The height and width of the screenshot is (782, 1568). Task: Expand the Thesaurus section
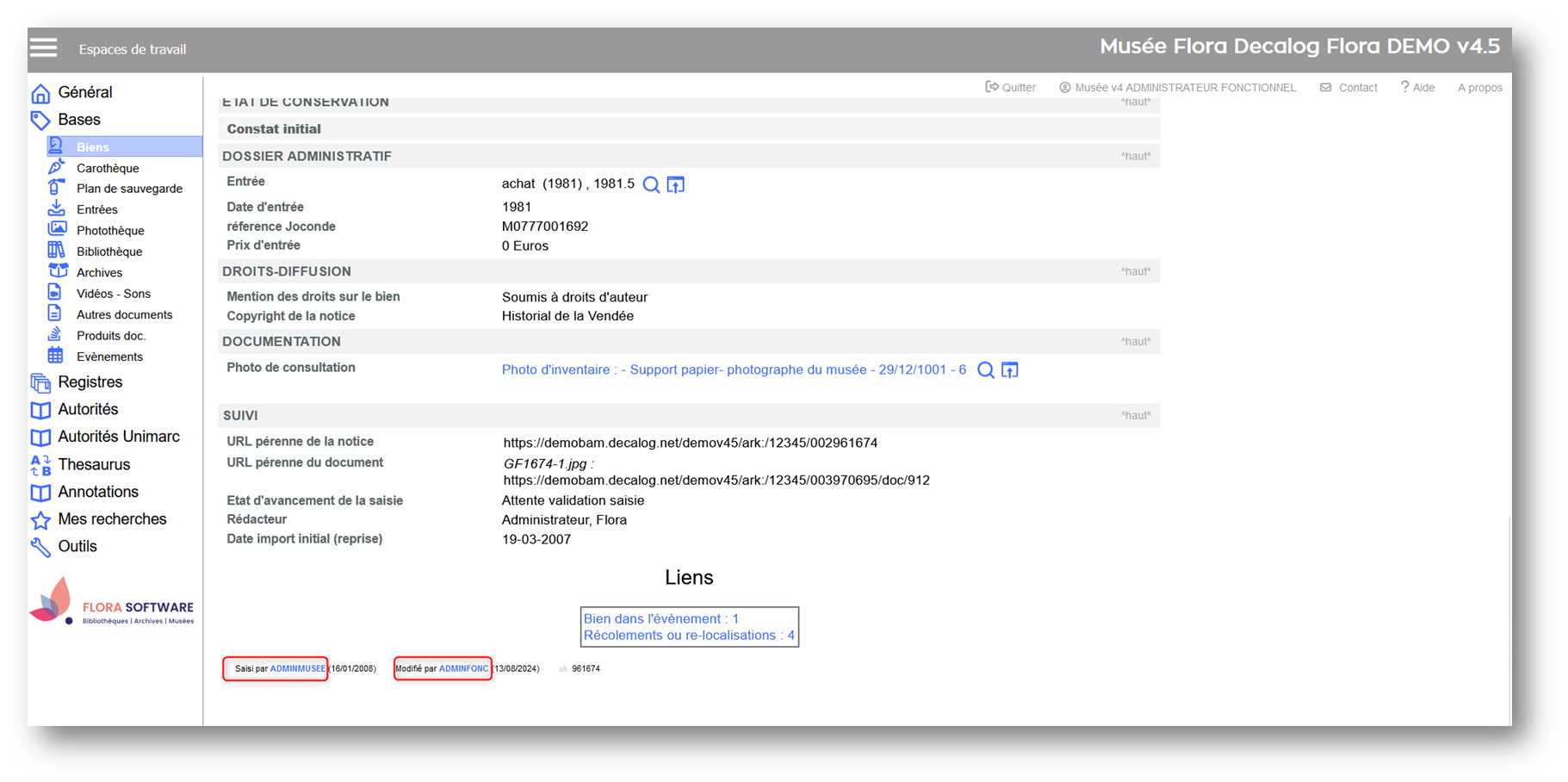93,464
